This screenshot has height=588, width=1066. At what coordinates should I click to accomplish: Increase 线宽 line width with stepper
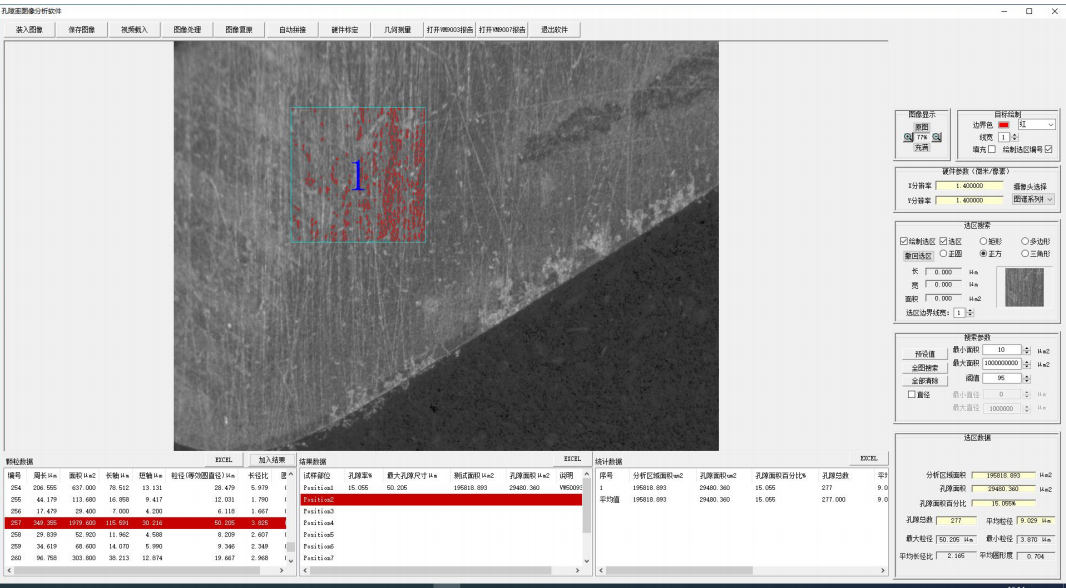1015,134
